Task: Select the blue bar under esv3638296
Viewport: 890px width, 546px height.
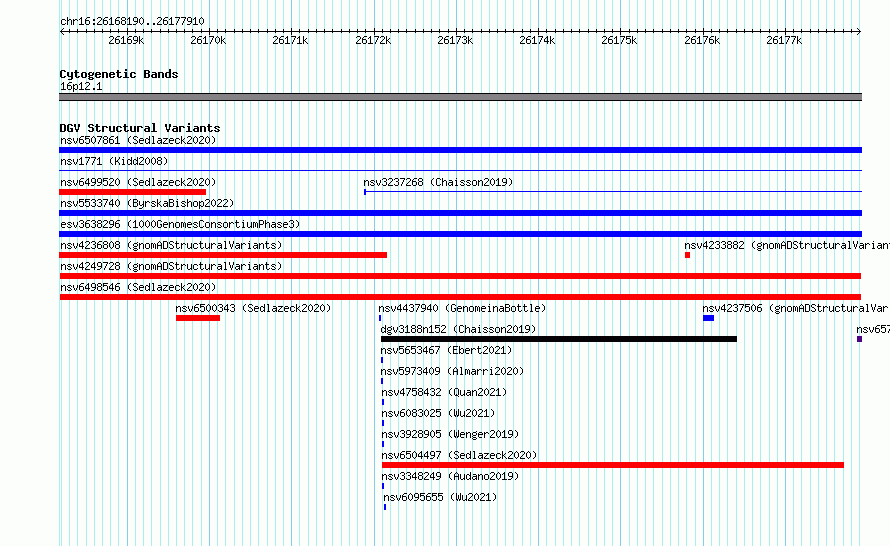Action: coord(460,234)
